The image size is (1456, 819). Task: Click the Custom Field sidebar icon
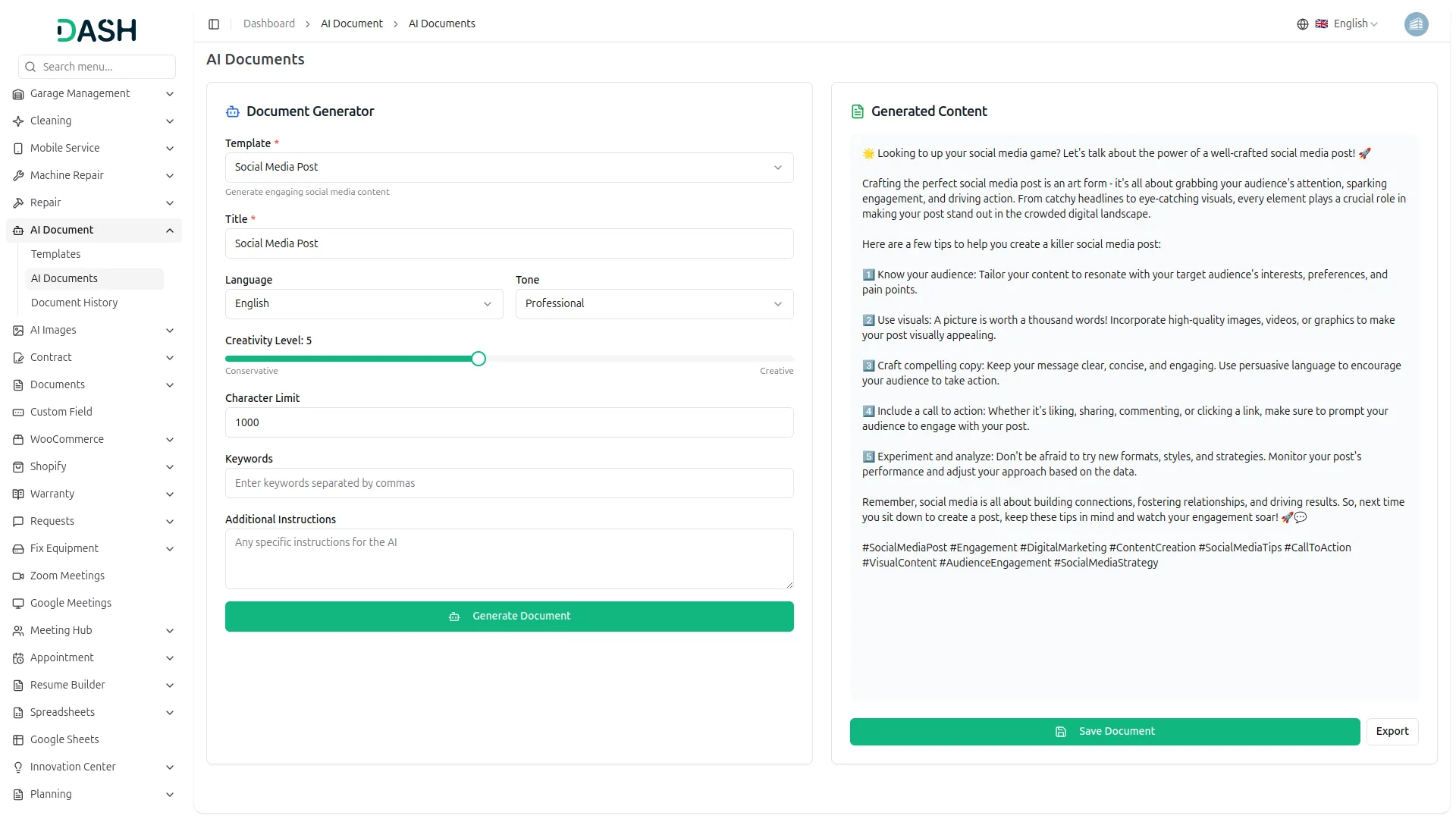pyautogui.click(x=18, y=413)
